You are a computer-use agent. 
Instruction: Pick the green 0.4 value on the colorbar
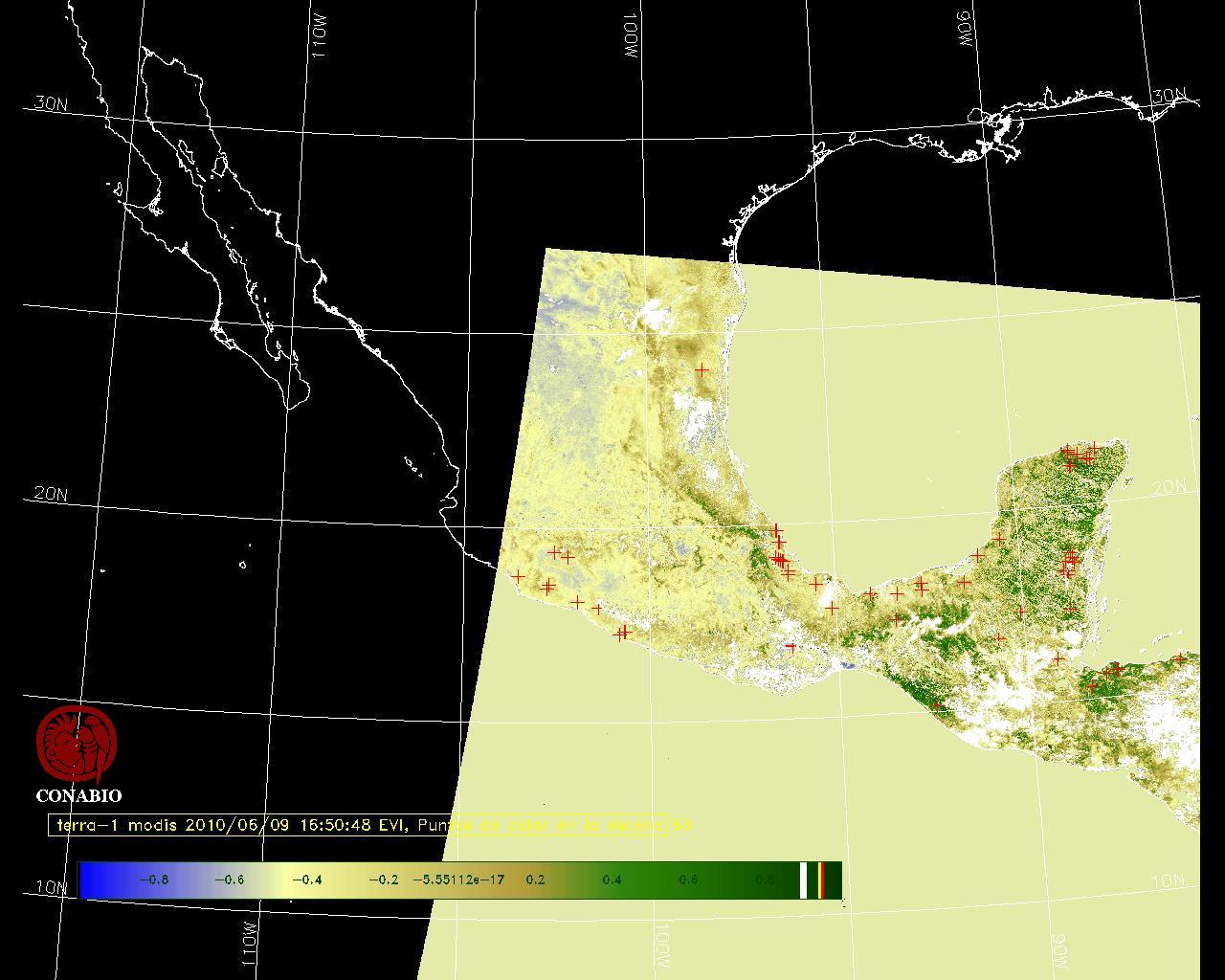pyautogui.click(x=612, y=880)
